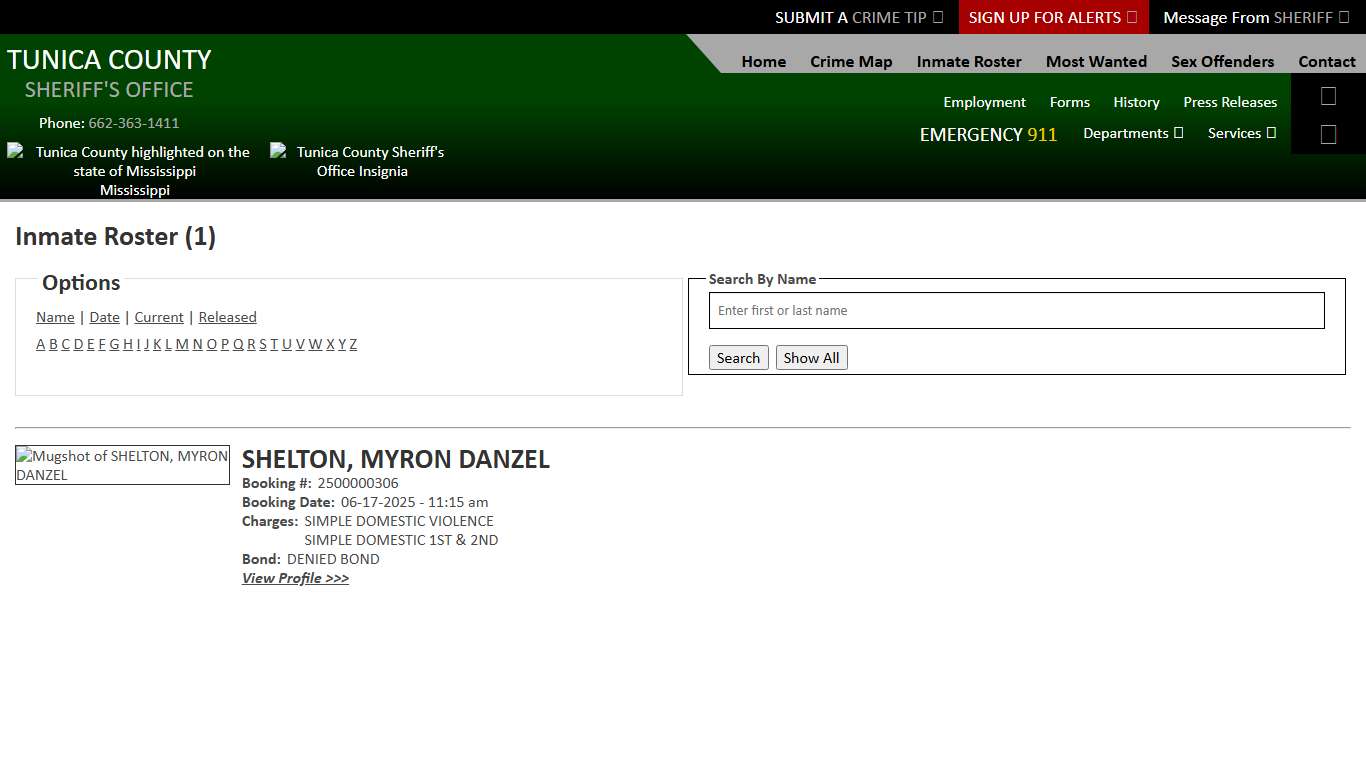Open Submit a Crime Tip
Image resolution: width=1366 pixels, height=768 pixels.
point(858,17)
